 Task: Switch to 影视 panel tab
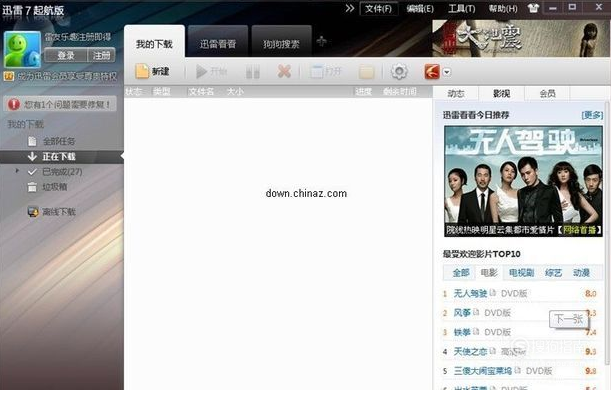click(502, 93)
